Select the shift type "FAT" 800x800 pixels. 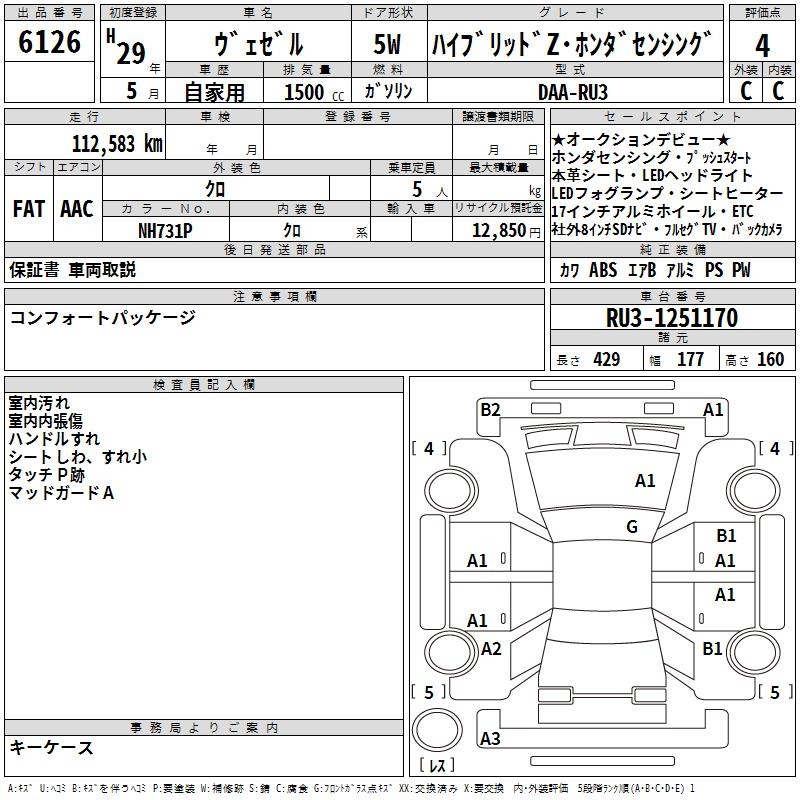(x=29, y=209)
